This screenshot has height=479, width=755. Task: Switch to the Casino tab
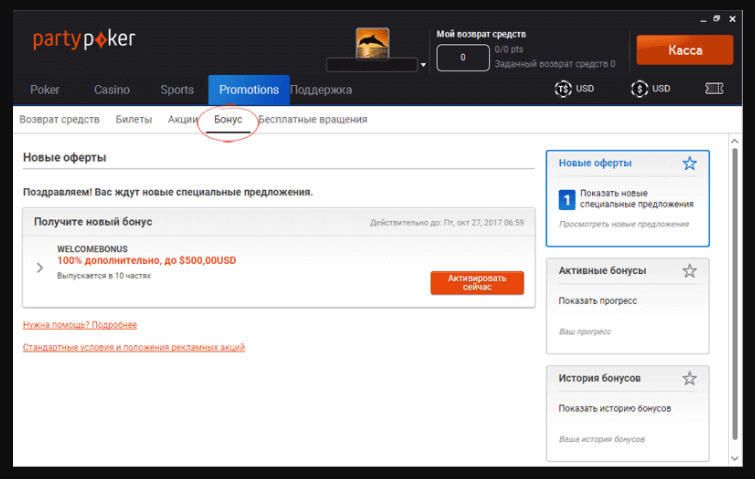pyautogui.click(x=112, y=90)
